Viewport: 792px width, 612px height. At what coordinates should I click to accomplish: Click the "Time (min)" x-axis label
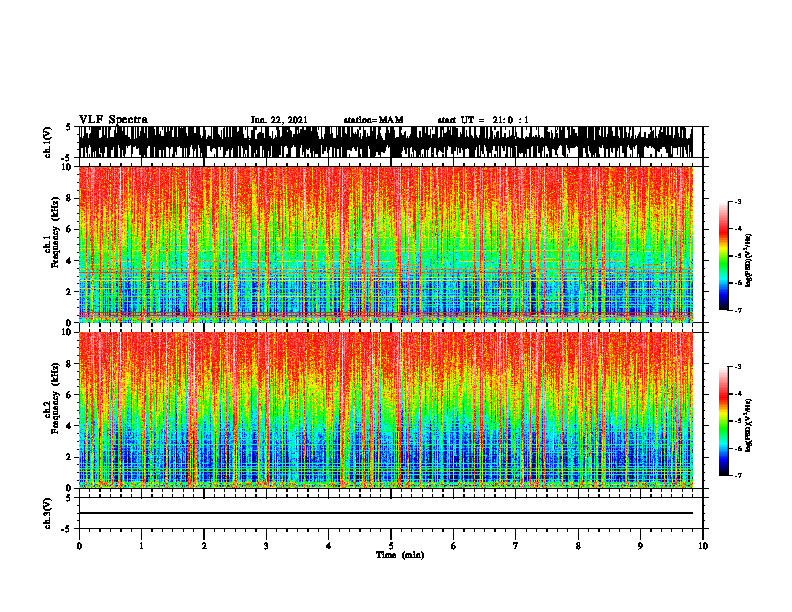click(400, 555)
